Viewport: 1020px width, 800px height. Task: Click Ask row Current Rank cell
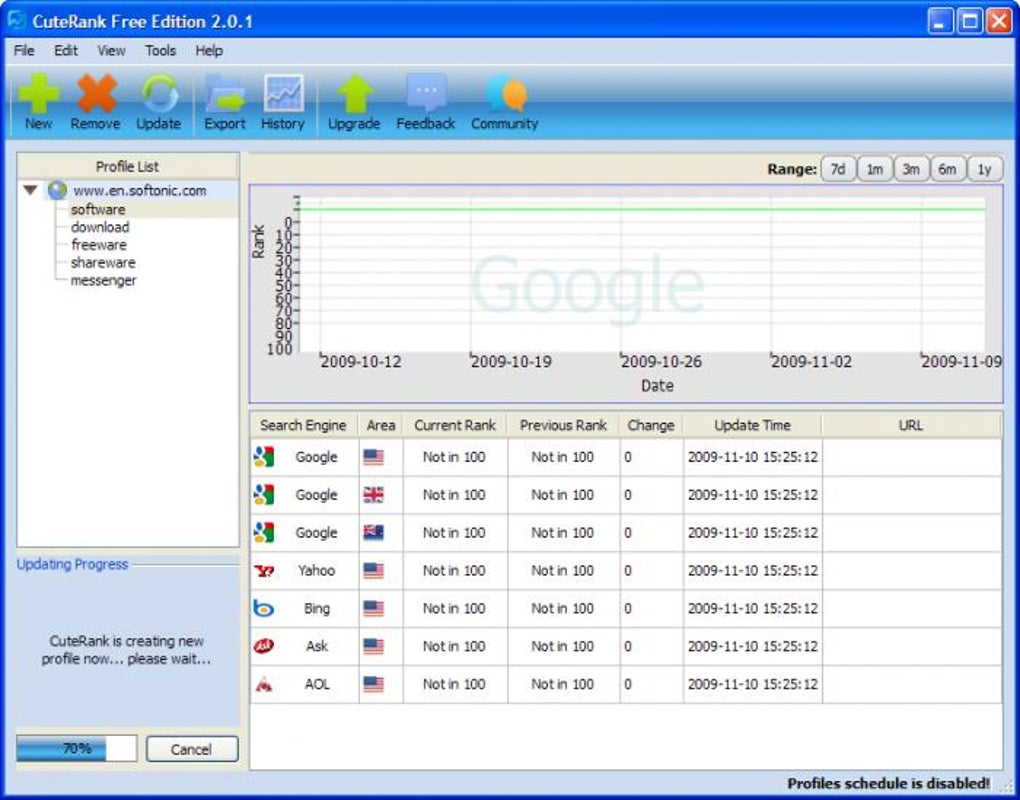pyautogui.click(x=455, y=647)
